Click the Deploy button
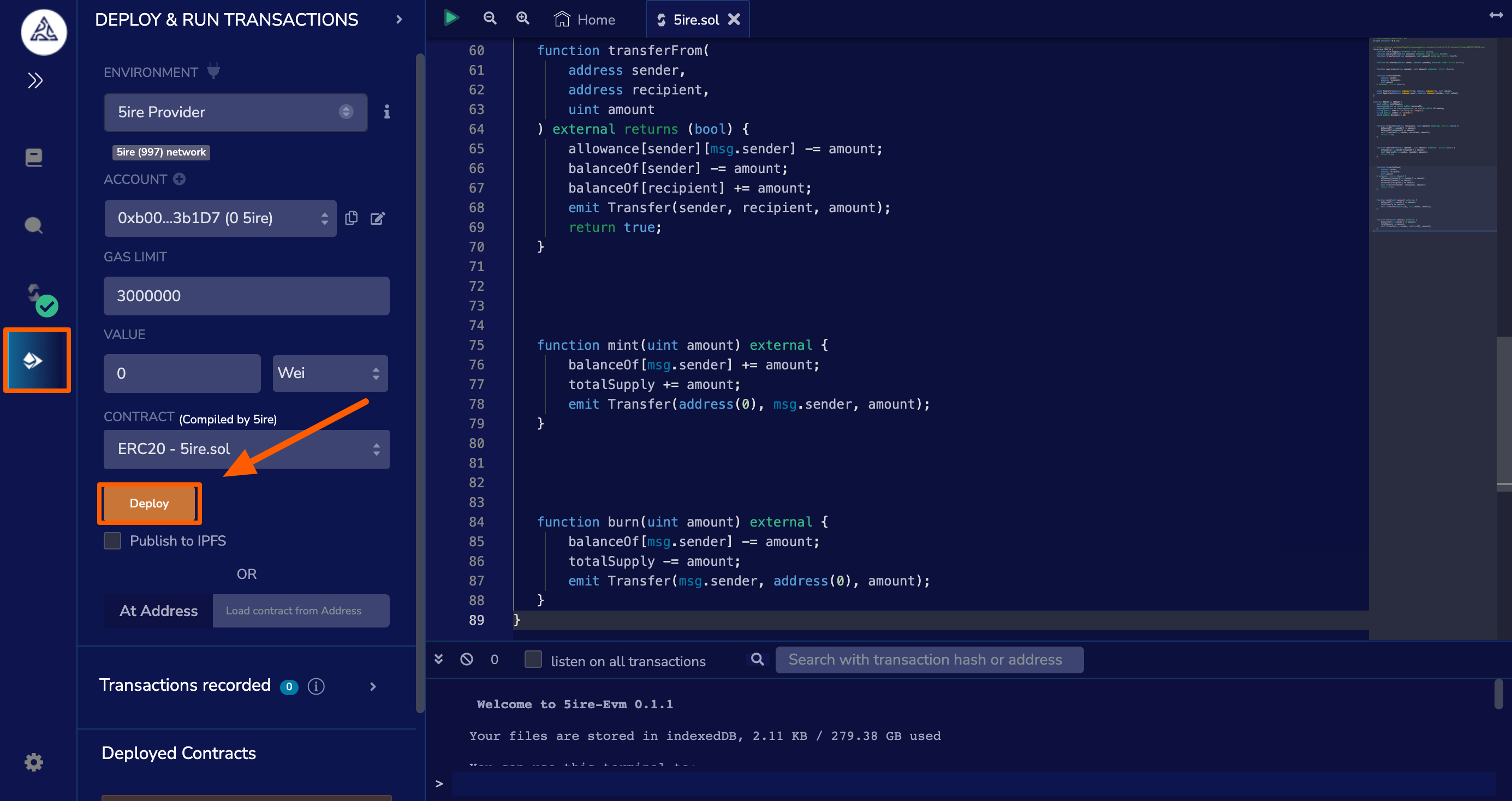Image resolution: width=1512 pixels, height=801 pixels. tap(149, 503)
